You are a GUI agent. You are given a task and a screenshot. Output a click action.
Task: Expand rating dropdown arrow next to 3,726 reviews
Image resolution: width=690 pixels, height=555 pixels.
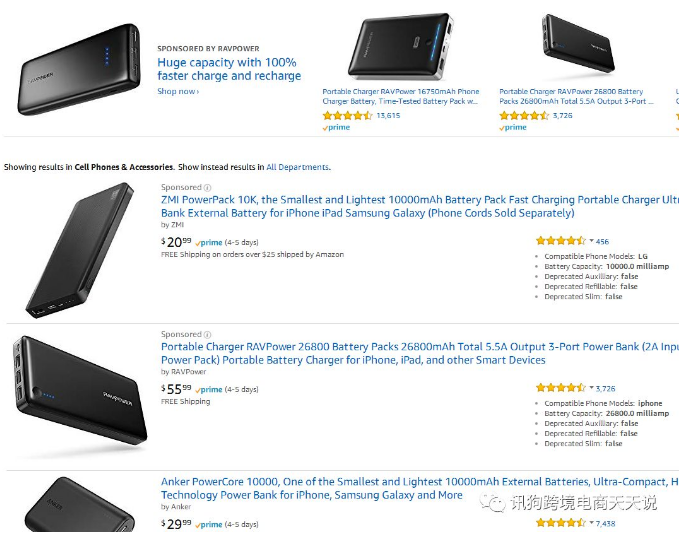point(591,388)
